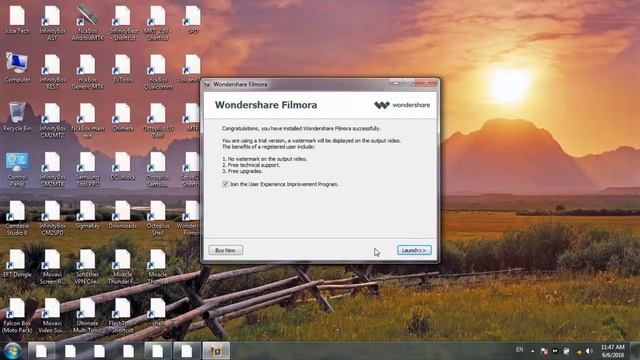
Task: Select the Camtasia Studio 8 desktop shortcut
Action: (17, 218)
